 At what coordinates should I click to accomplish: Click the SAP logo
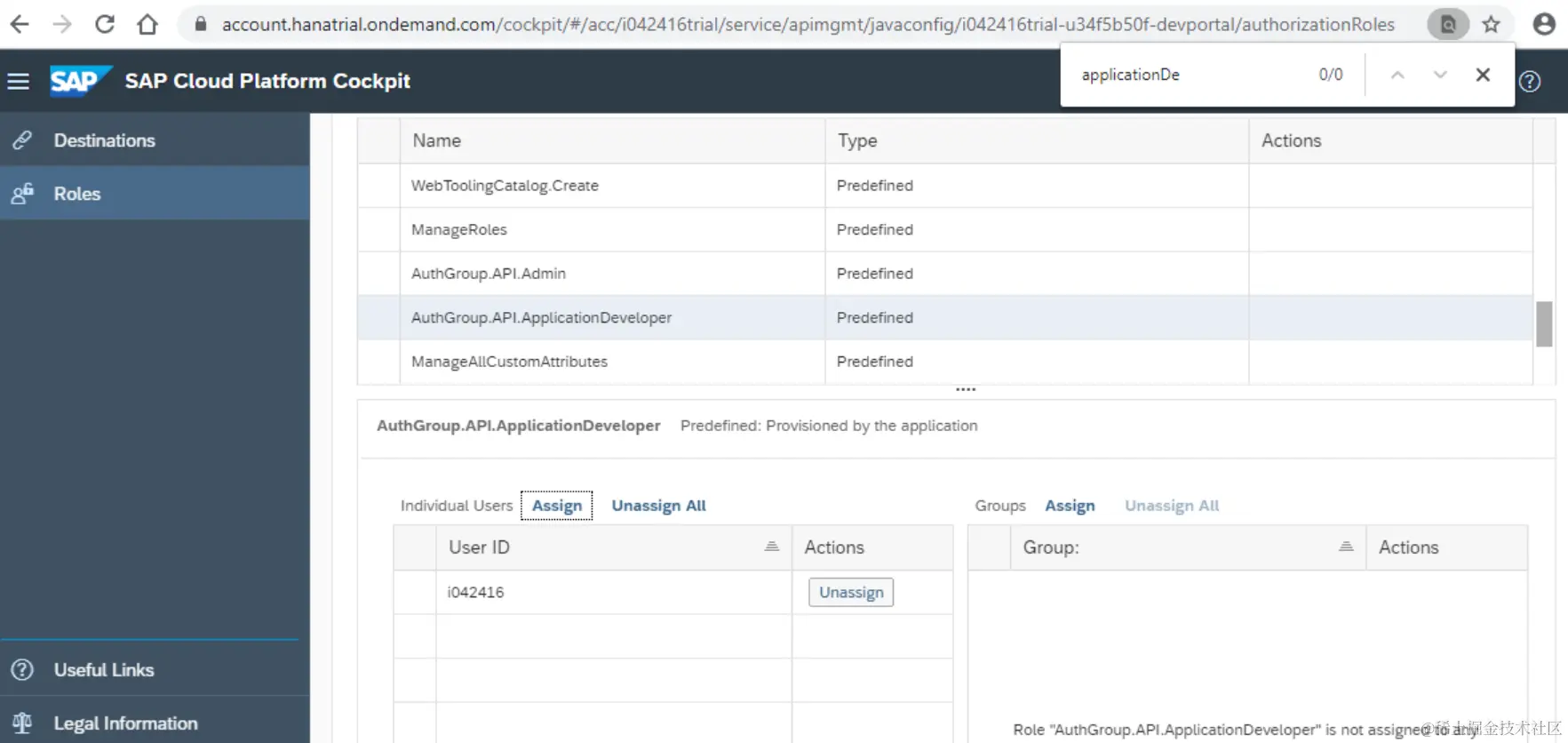coord(80,81)
